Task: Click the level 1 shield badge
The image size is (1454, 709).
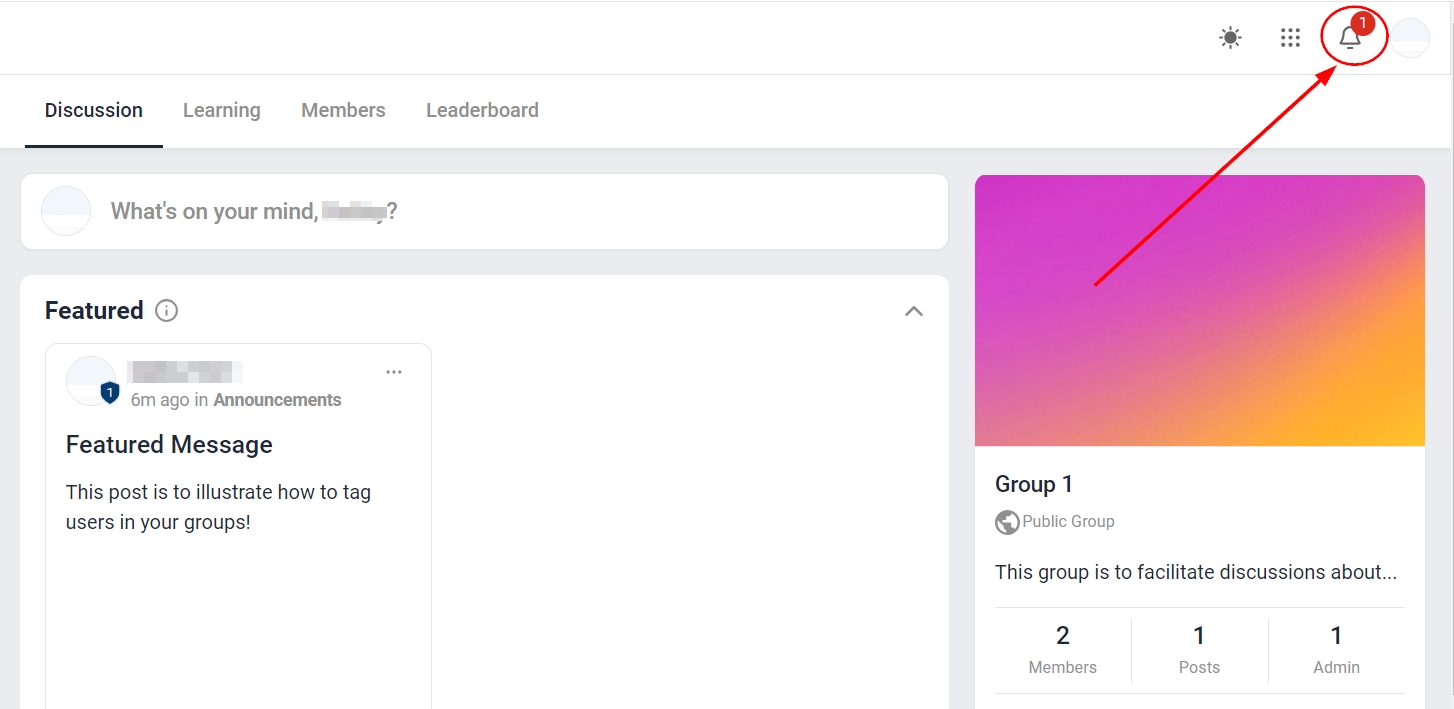Action: pos(110,393)
